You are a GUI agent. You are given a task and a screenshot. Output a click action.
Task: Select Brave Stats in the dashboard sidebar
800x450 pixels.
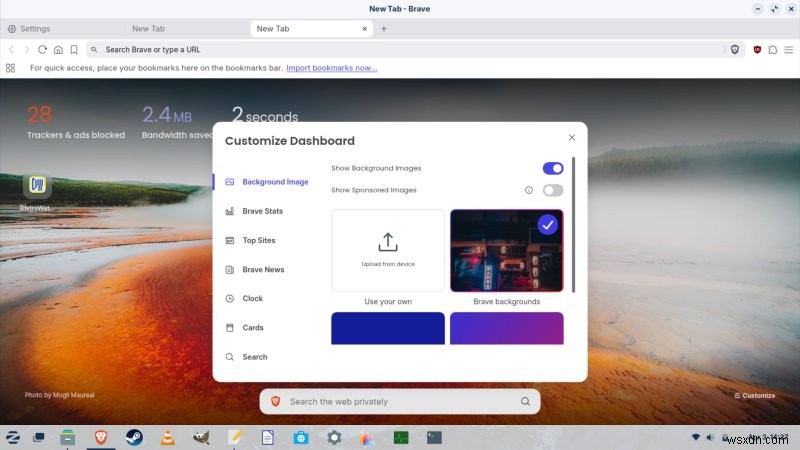point(255,211)
